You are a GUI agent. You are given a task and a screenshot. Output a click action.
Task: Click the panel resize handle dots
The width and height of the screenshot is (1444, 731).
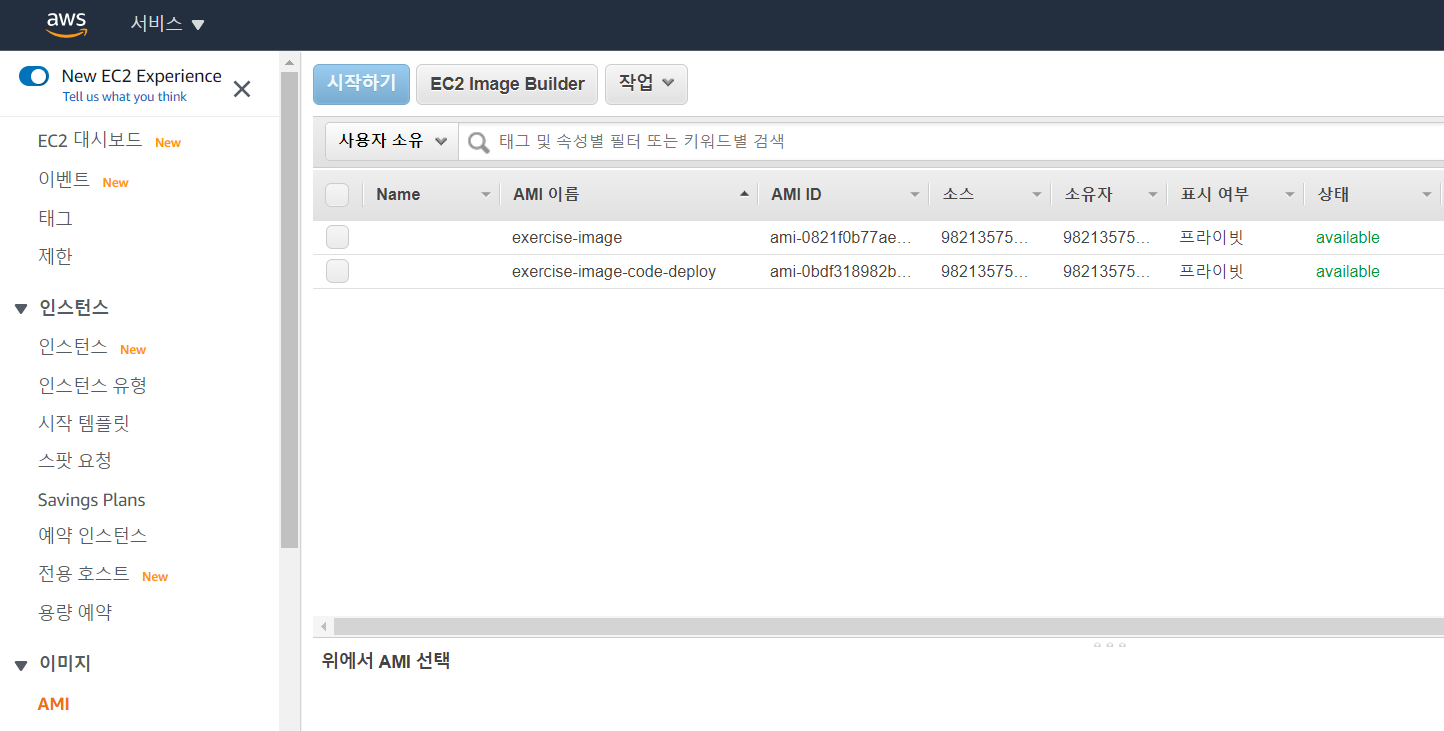coord(1109,645)
